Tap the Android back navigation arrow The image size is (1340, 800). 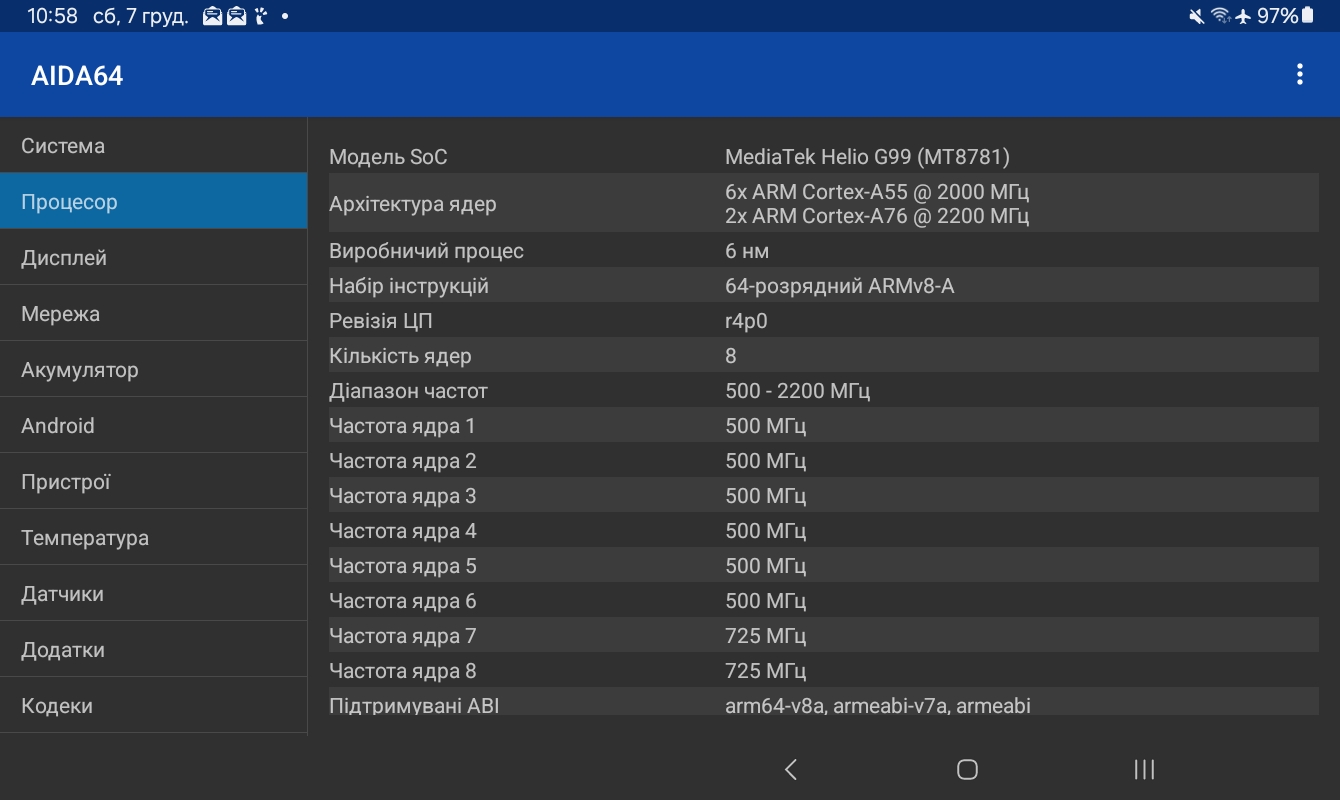[x=791, y=769]
